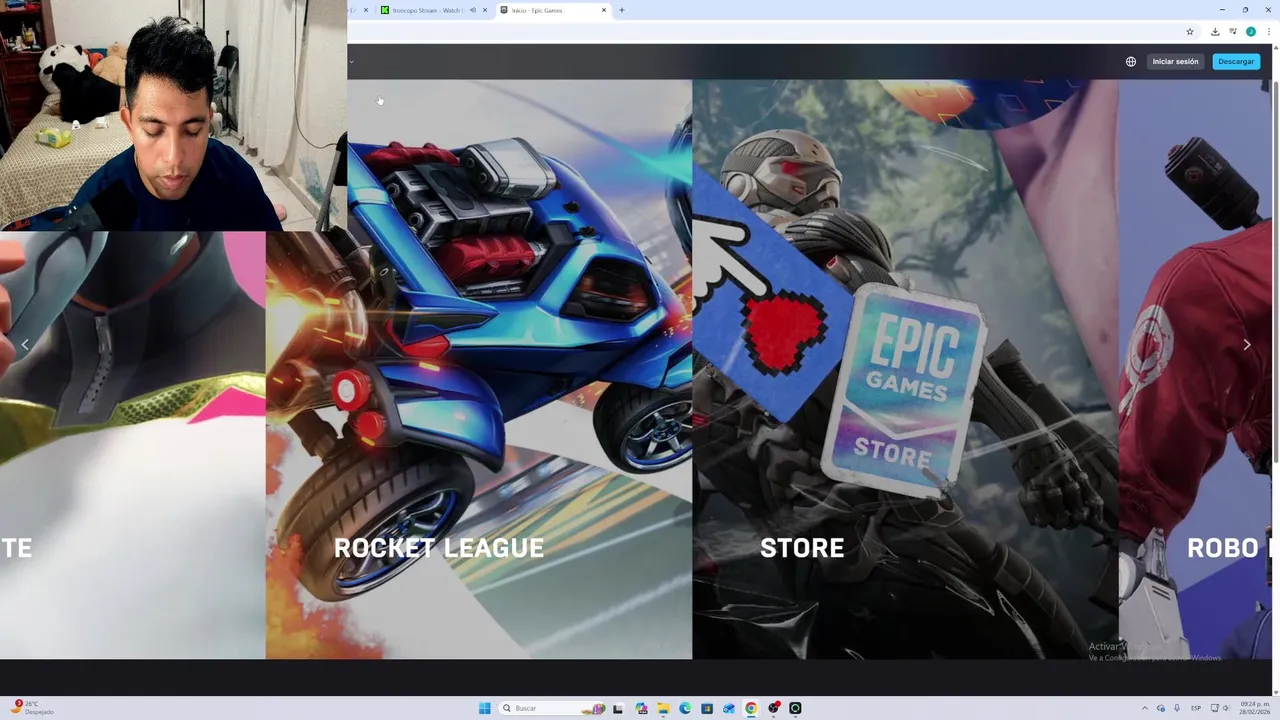Open the Chrome profile avatar

[1250, 32]
